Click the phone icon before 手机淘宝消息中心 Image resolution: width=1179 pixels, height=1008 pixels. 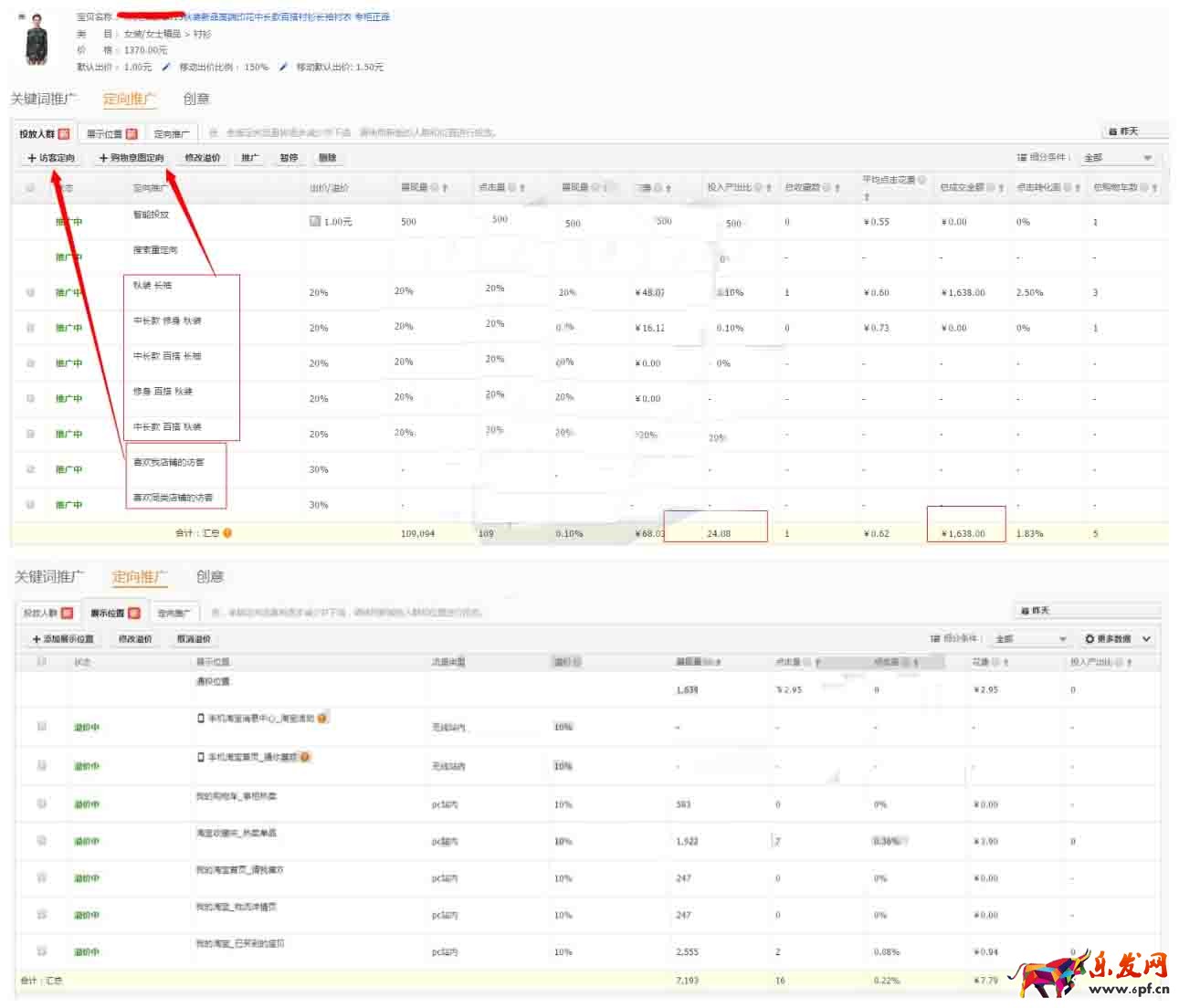coord(201,719)
